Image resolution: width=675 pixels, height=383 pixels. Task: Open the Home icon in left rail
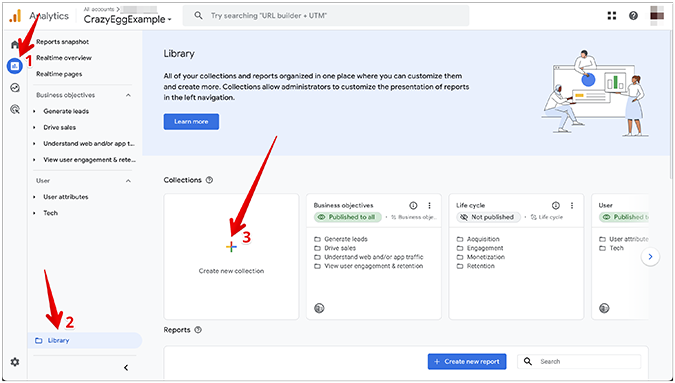15,44
